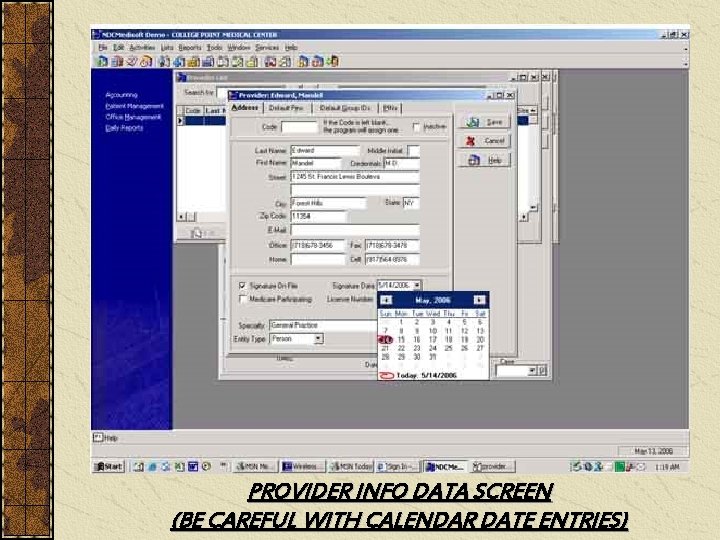Open MSN Today taskbar button
Screen dimensions: 720x540
tap(351, 467)
